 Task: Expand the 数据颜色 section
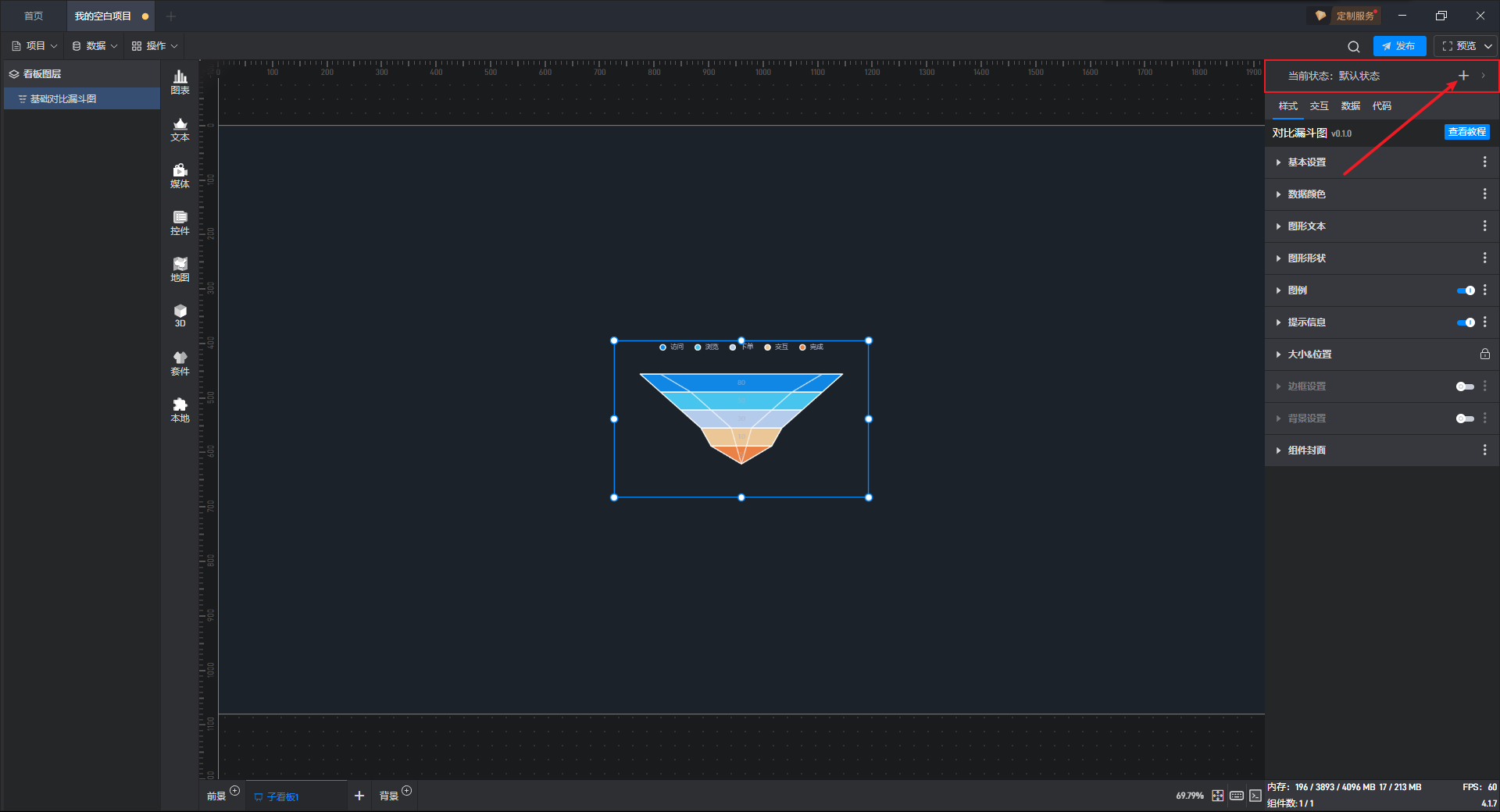point(1306,194)
